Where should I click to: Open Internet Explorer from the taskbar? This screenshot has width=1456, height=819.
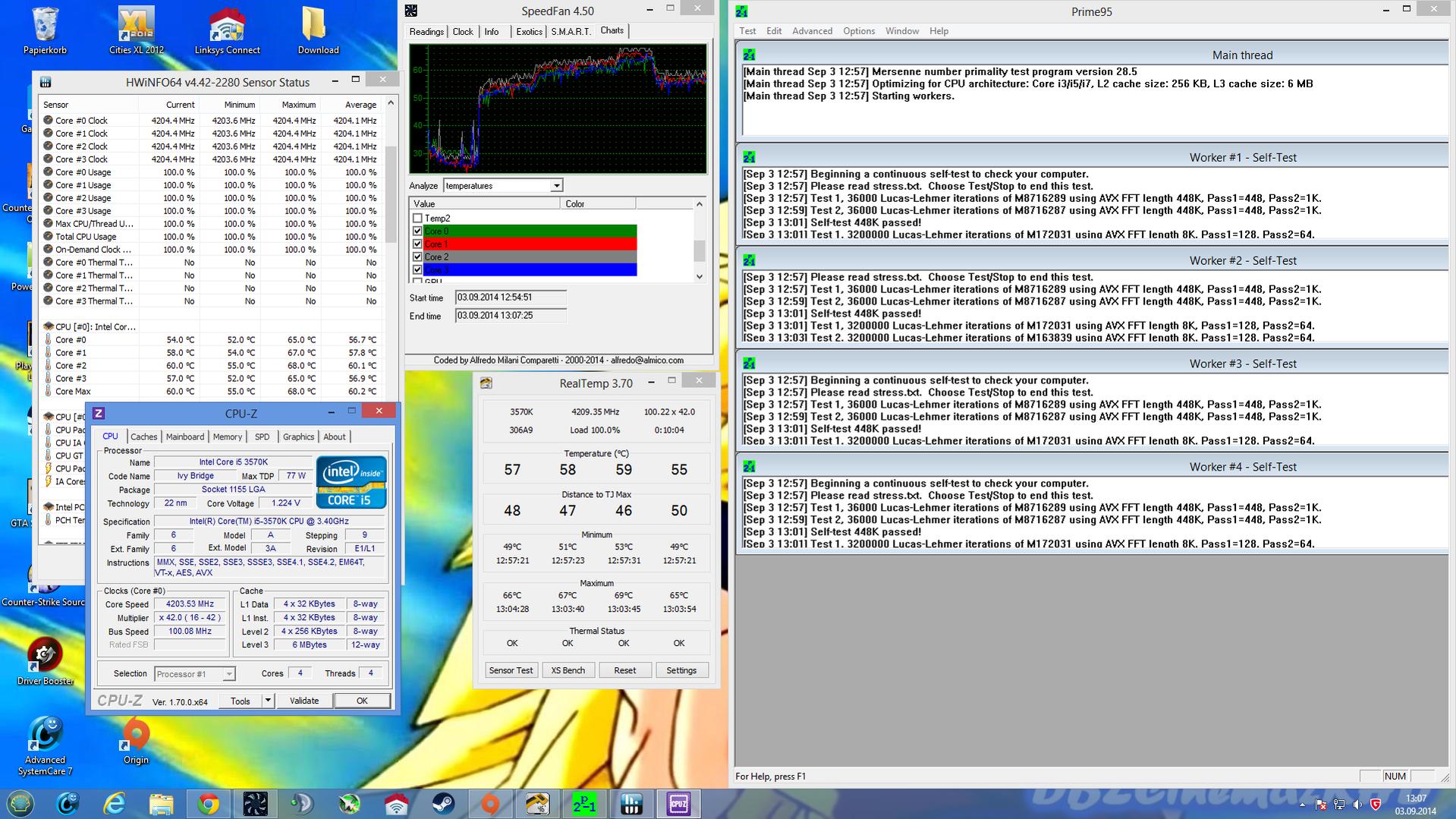tap(115, 804)
